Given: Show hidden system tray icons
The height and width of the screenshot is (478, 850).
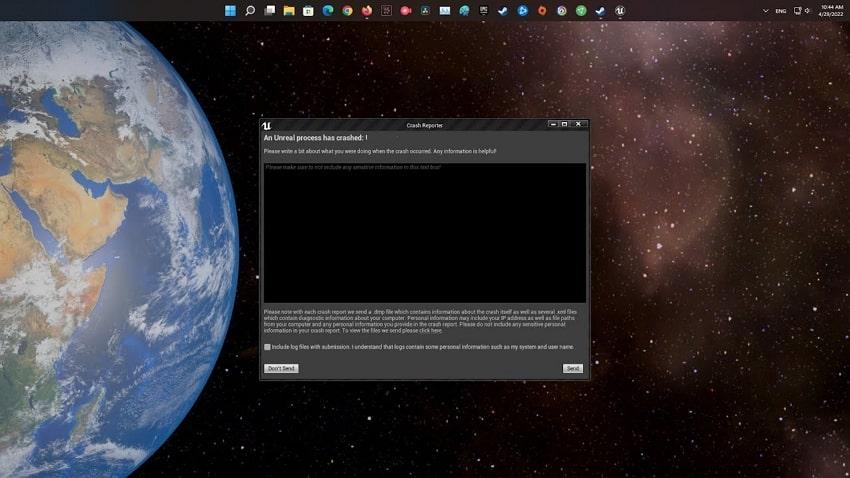Looking at the screenshot, I should 765,11.
